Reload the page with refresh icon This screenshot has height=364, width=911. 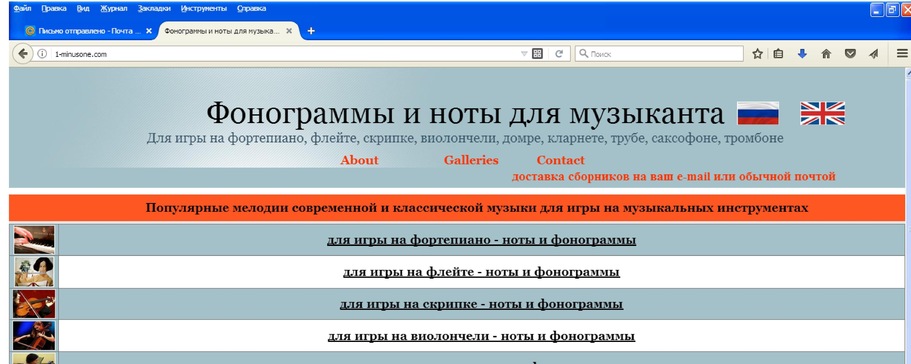pos(559,54)
